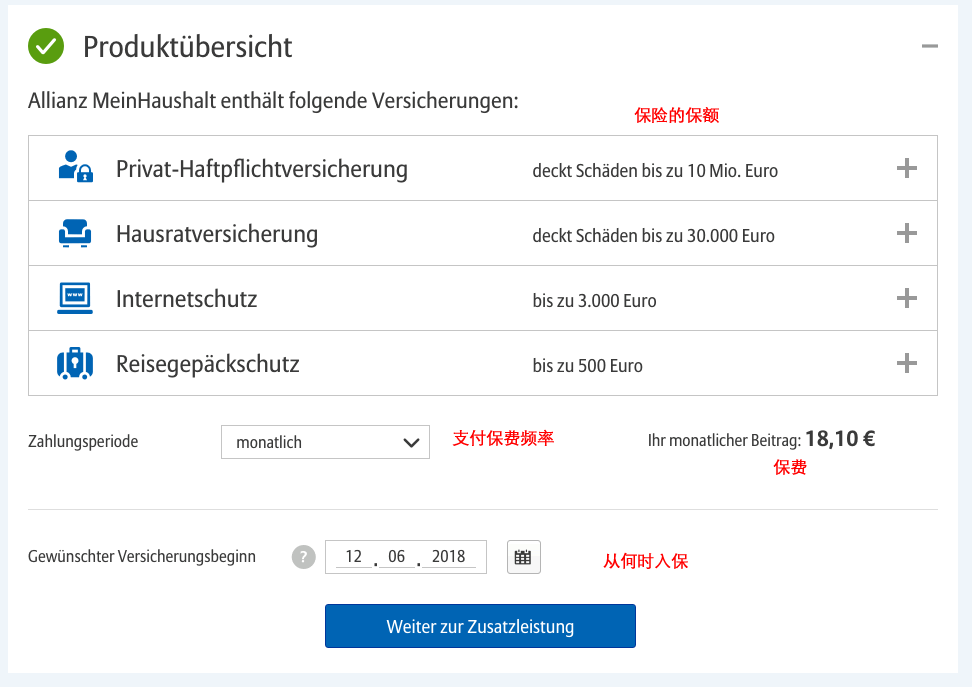
Task: Select the Hausratversicherung title
Action: pyautogui.click(x=217, y=234)
